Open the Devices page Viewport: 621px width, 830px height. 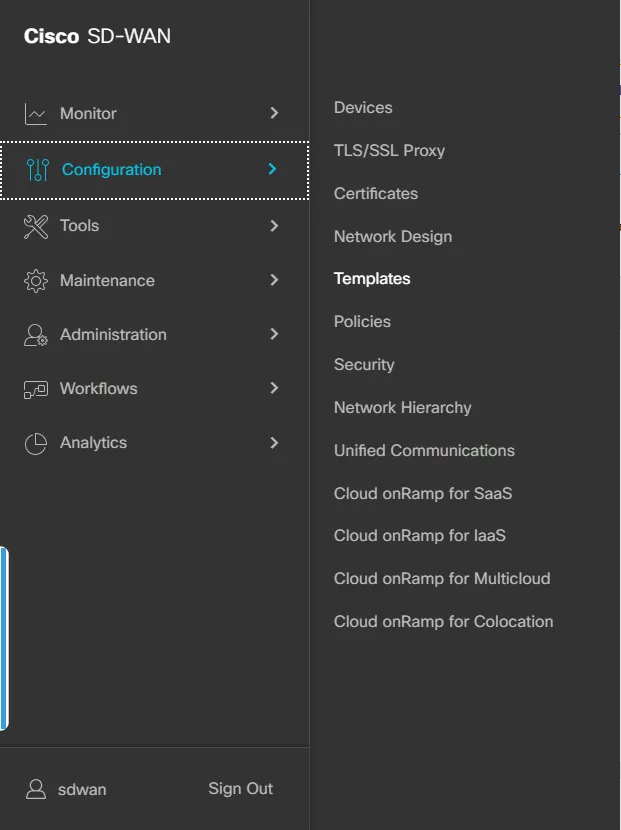[x=364, y=107]
